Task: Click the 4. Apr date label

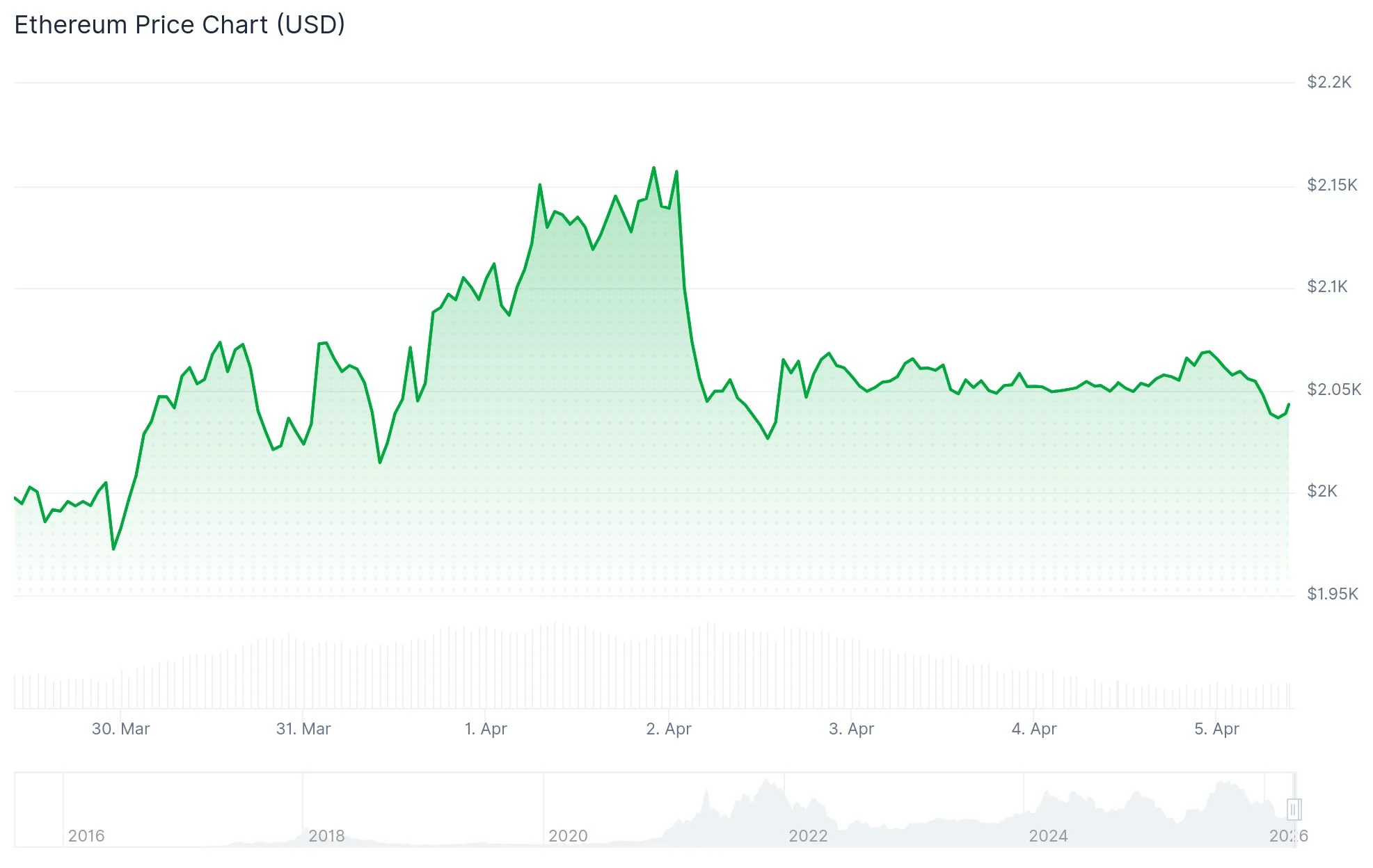Action: 1034,729
